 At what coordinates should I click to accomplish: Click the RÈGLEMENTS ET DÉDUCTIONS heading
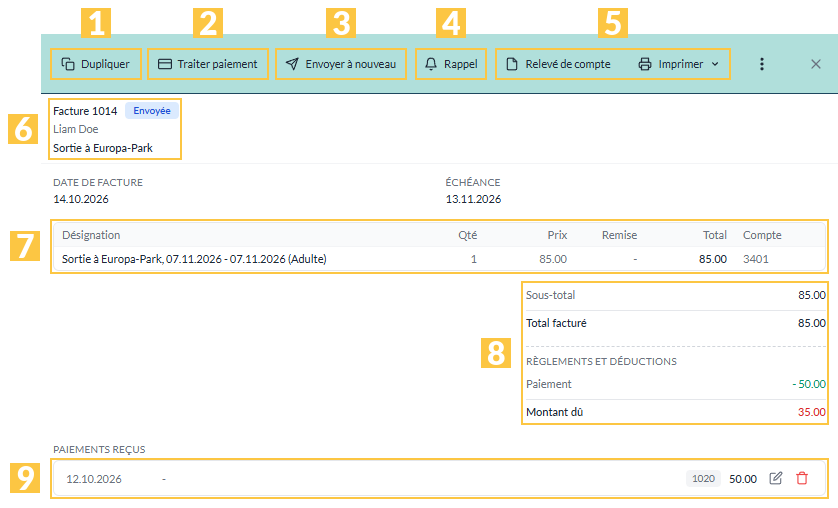pos(601,362)
